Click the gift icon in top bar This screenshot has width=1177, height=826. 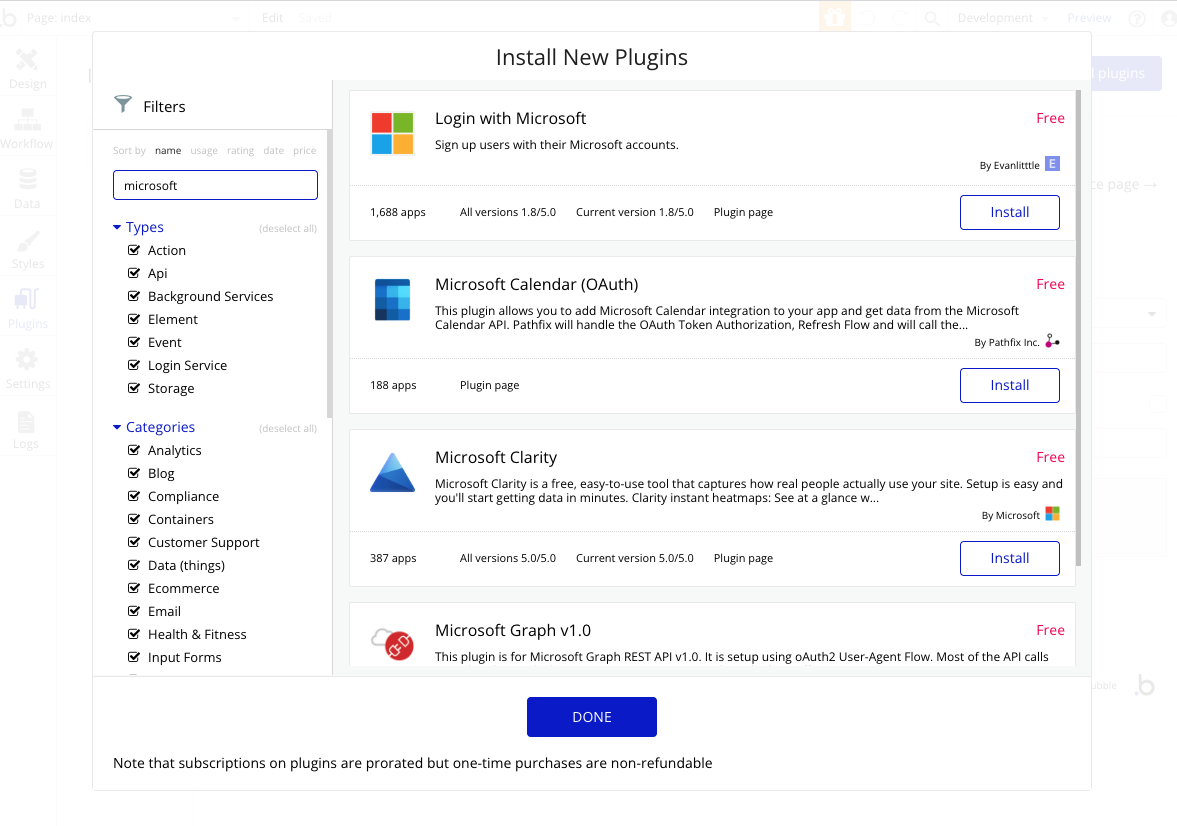point(835,17)
